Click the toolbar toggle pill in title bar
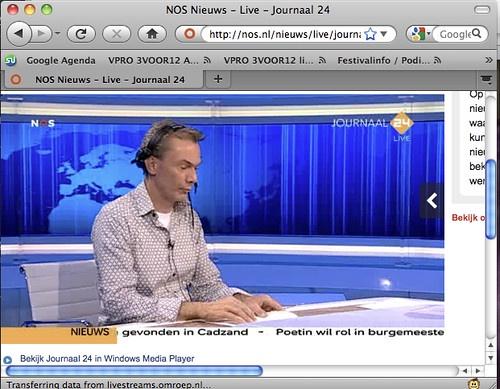Screen dimensions: 500x389 tap(482, 10)
